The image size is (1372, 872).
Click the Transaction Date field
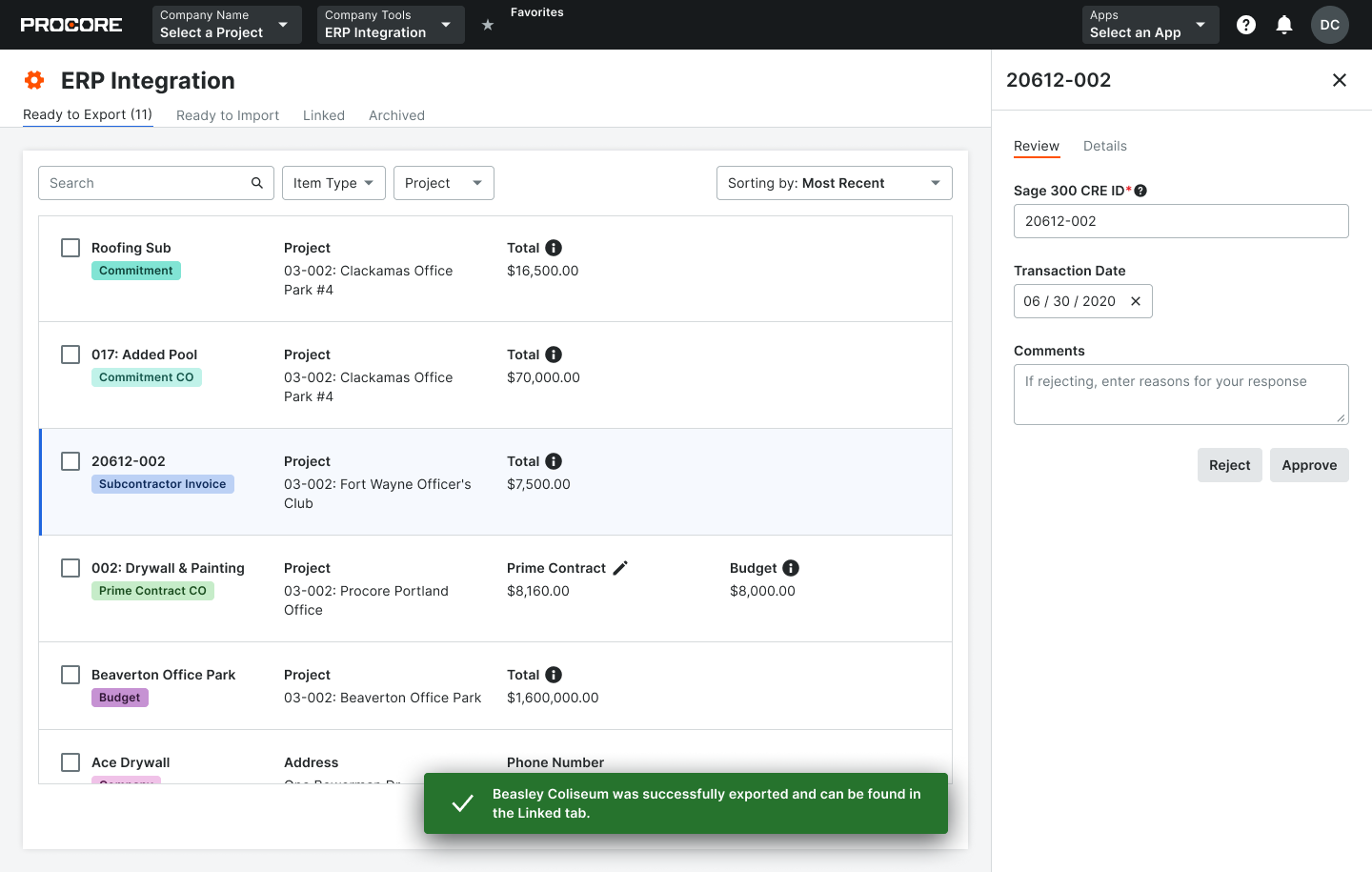[1083, 301]
